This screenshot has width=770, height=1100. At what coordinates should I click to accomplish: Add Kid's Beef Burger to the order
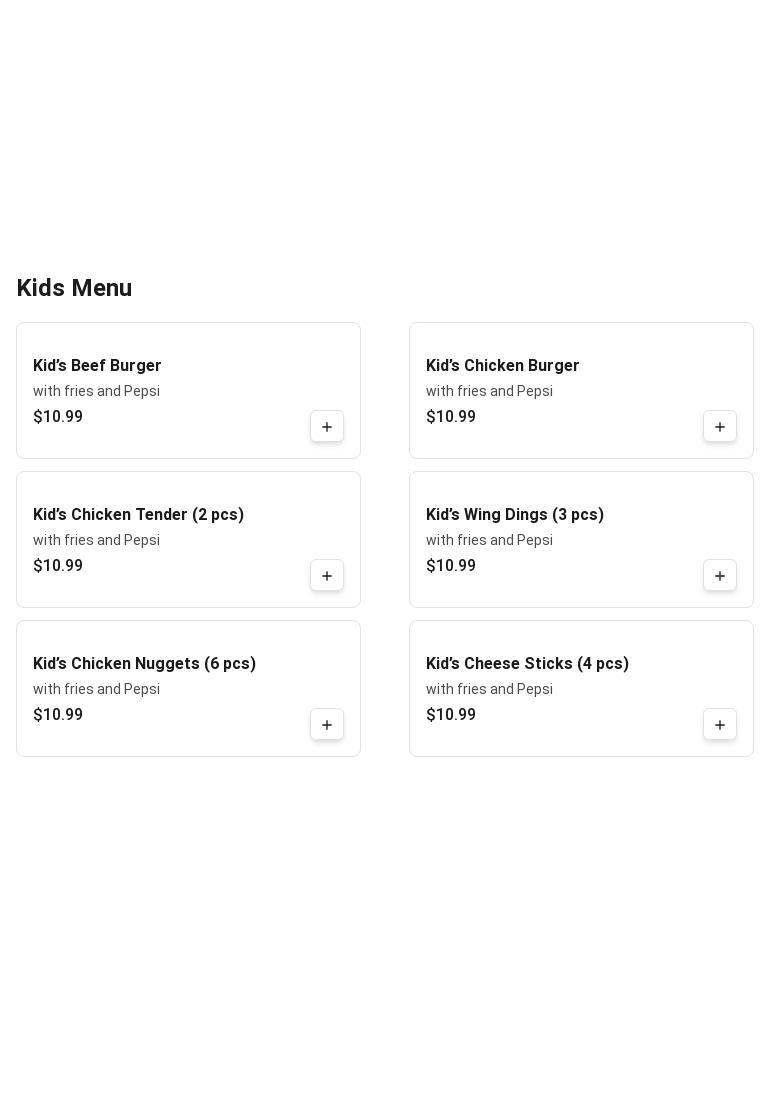tap(327, 427)
